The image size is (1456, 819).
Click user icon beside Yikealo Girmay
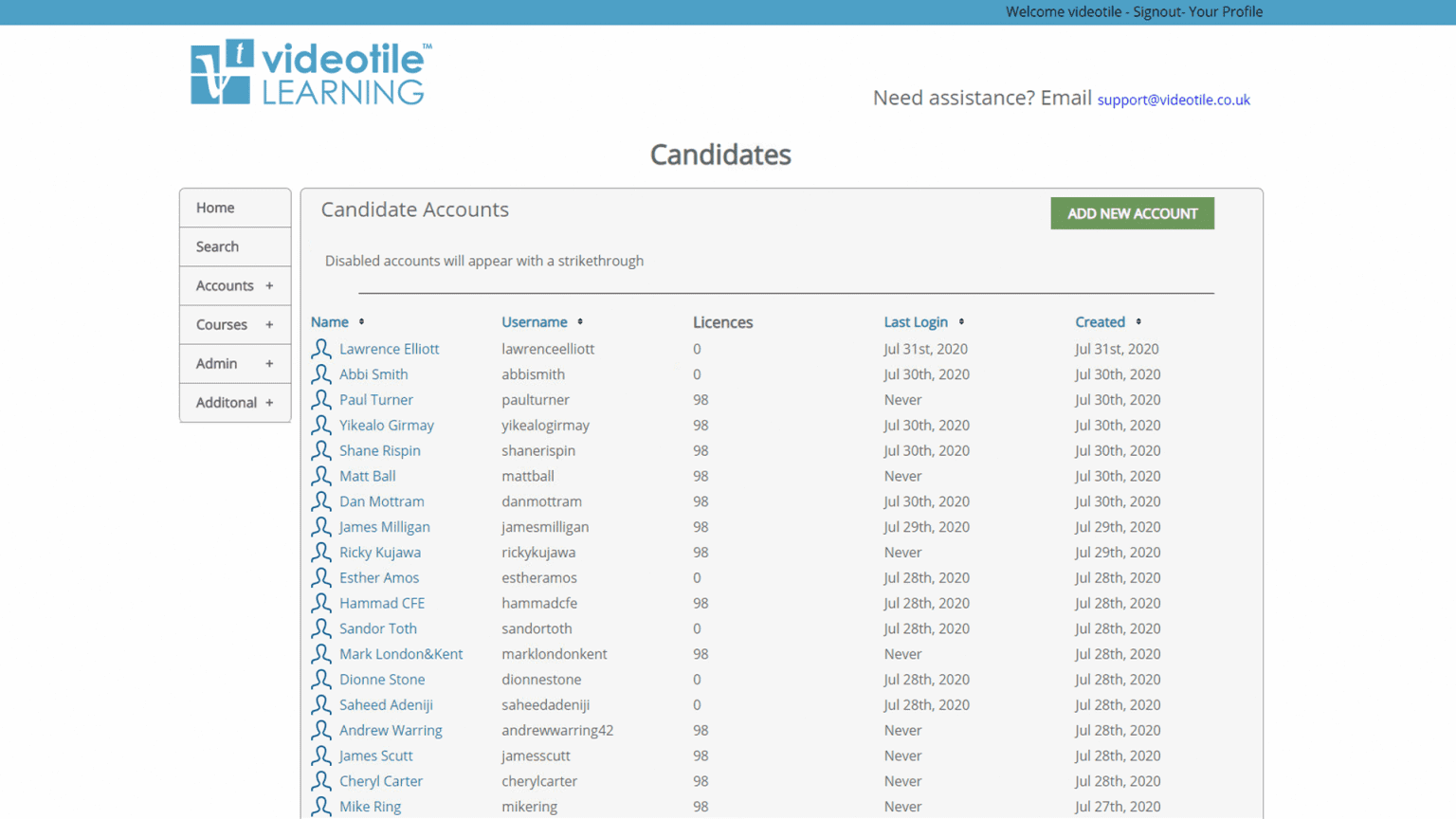click(321, 426)
